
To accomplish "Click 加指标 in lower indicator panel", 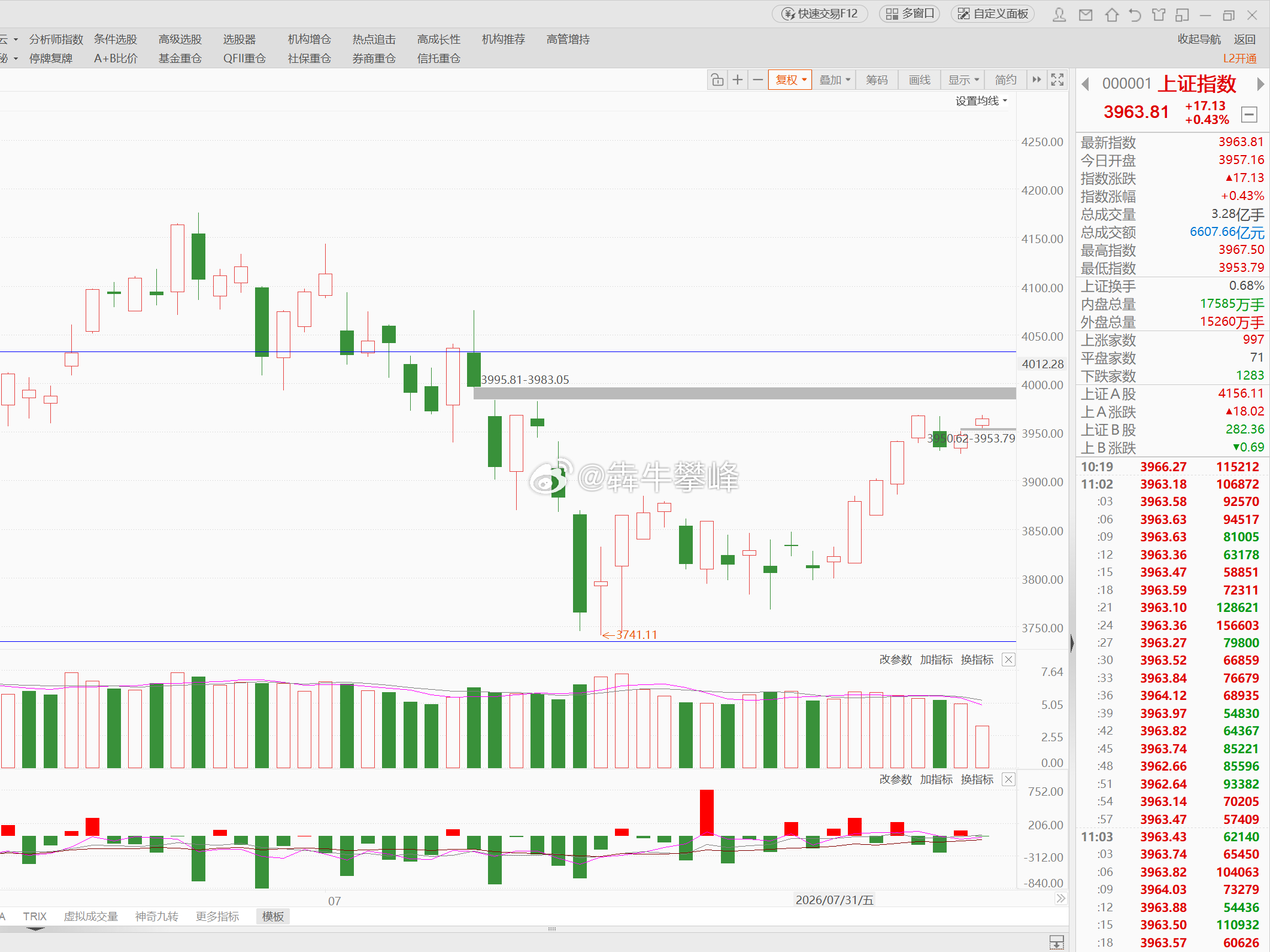I will click(936, 780).
